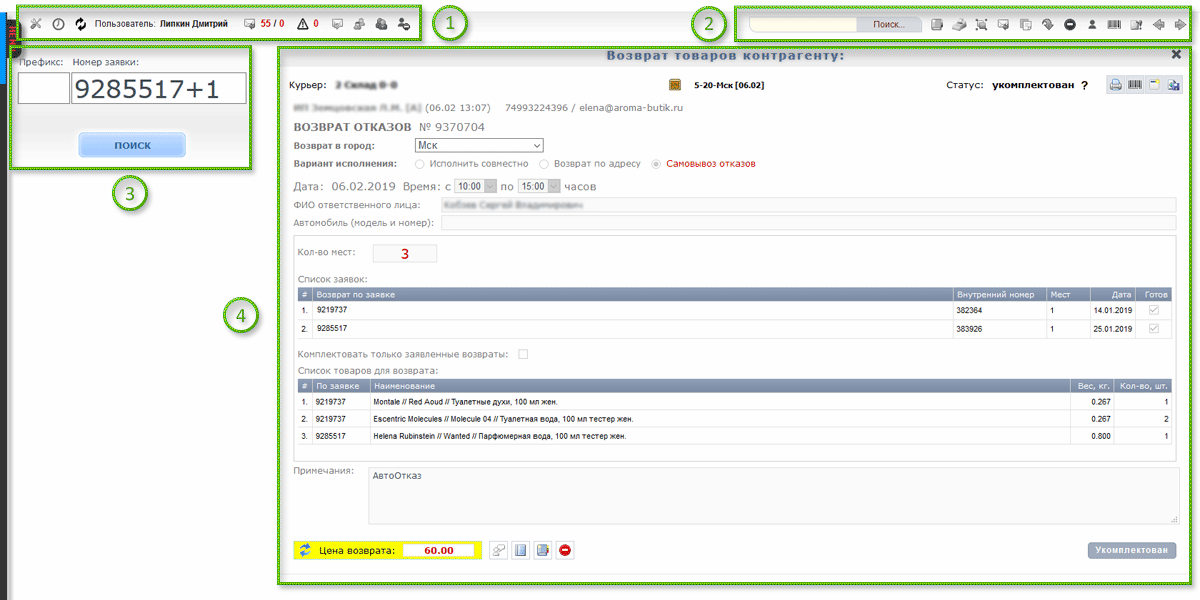This screenshot has height=600, width=1200.
Task: Select the "Возврат по адресу" radio option
Action: click(x=544, y=163)
